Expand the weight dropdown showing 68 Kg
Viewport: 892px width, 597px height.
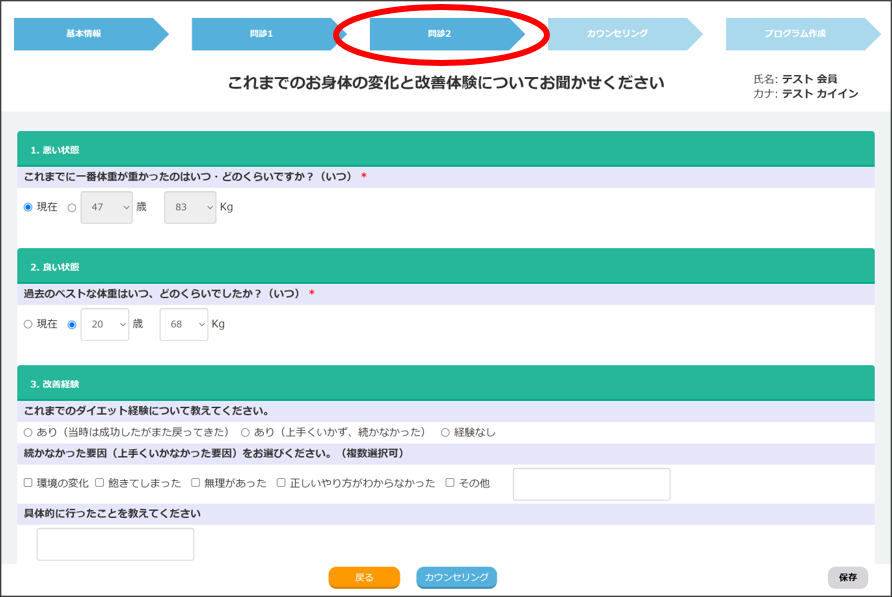pos(183,324)
